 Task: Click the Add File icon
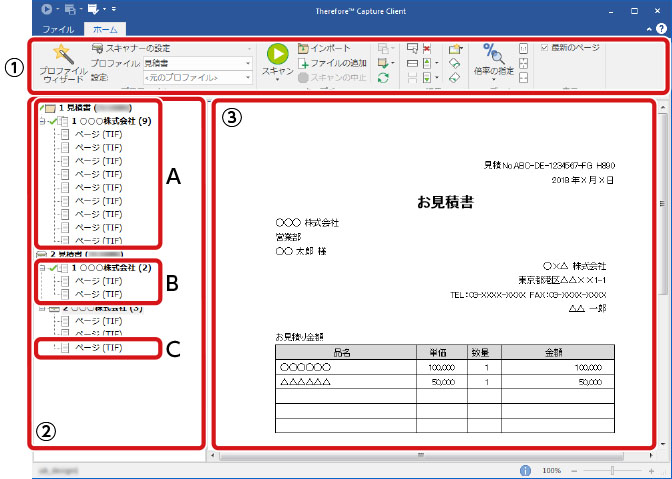click(303, 63)
